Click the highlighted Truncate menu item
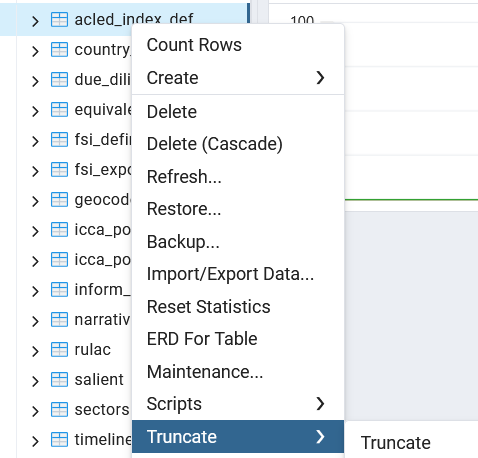 pos(238,437)
